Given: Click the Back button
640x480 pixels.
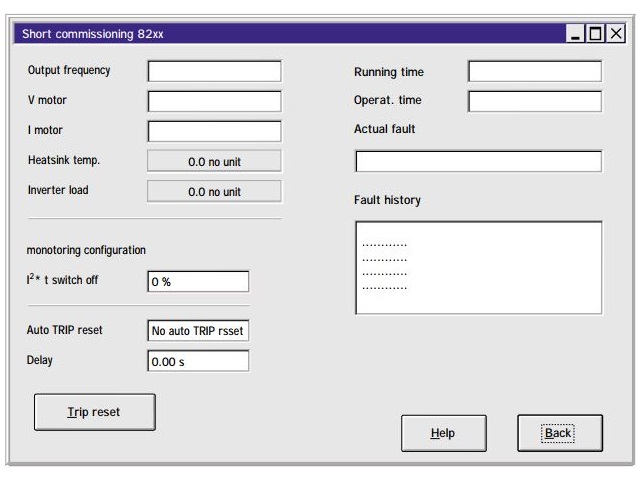Looking at the screenshot, I should 559,433.
